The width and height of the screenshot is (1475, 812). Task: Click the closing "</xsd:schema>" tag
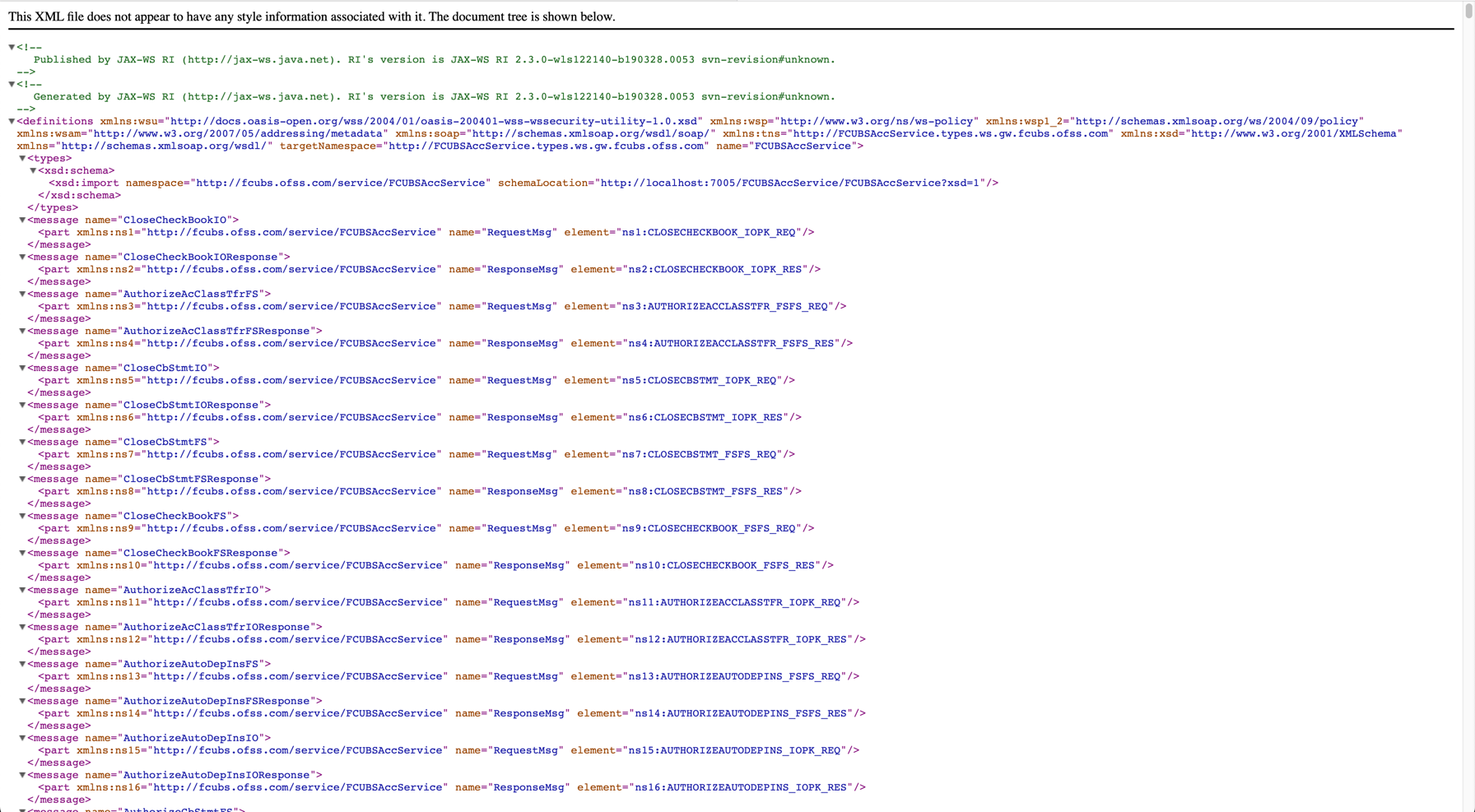[80, 196]
